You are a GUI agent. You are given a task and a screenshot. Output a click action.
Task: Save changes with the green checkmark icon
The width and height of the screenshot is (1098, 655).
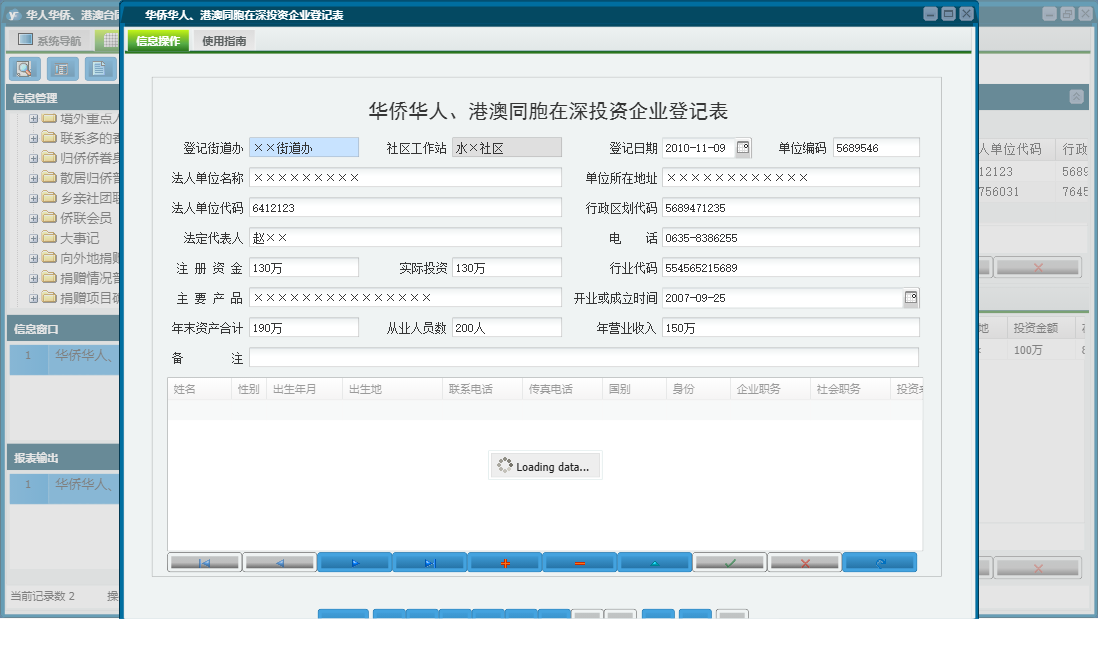click(x=730, y=562)
